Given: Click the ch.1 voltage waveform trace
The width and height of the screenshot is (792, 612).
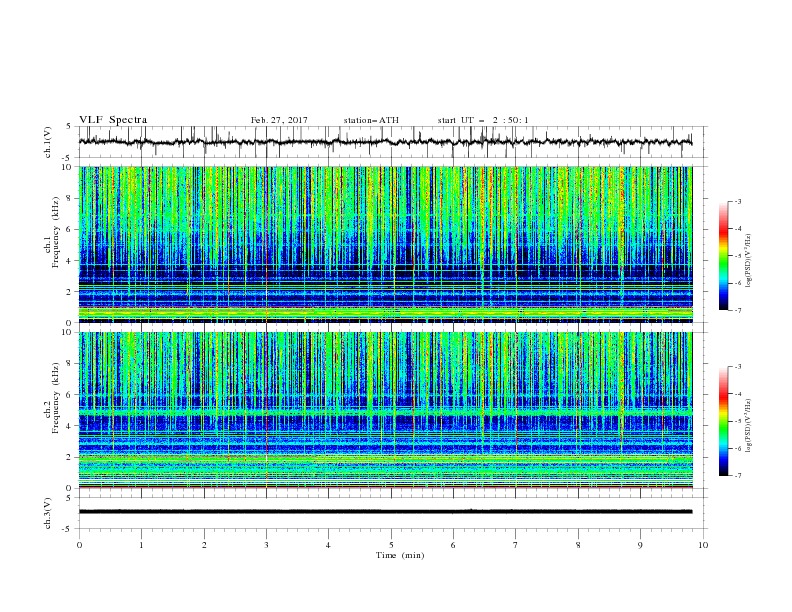Looking at the screenshot, I should pos(385,142).
